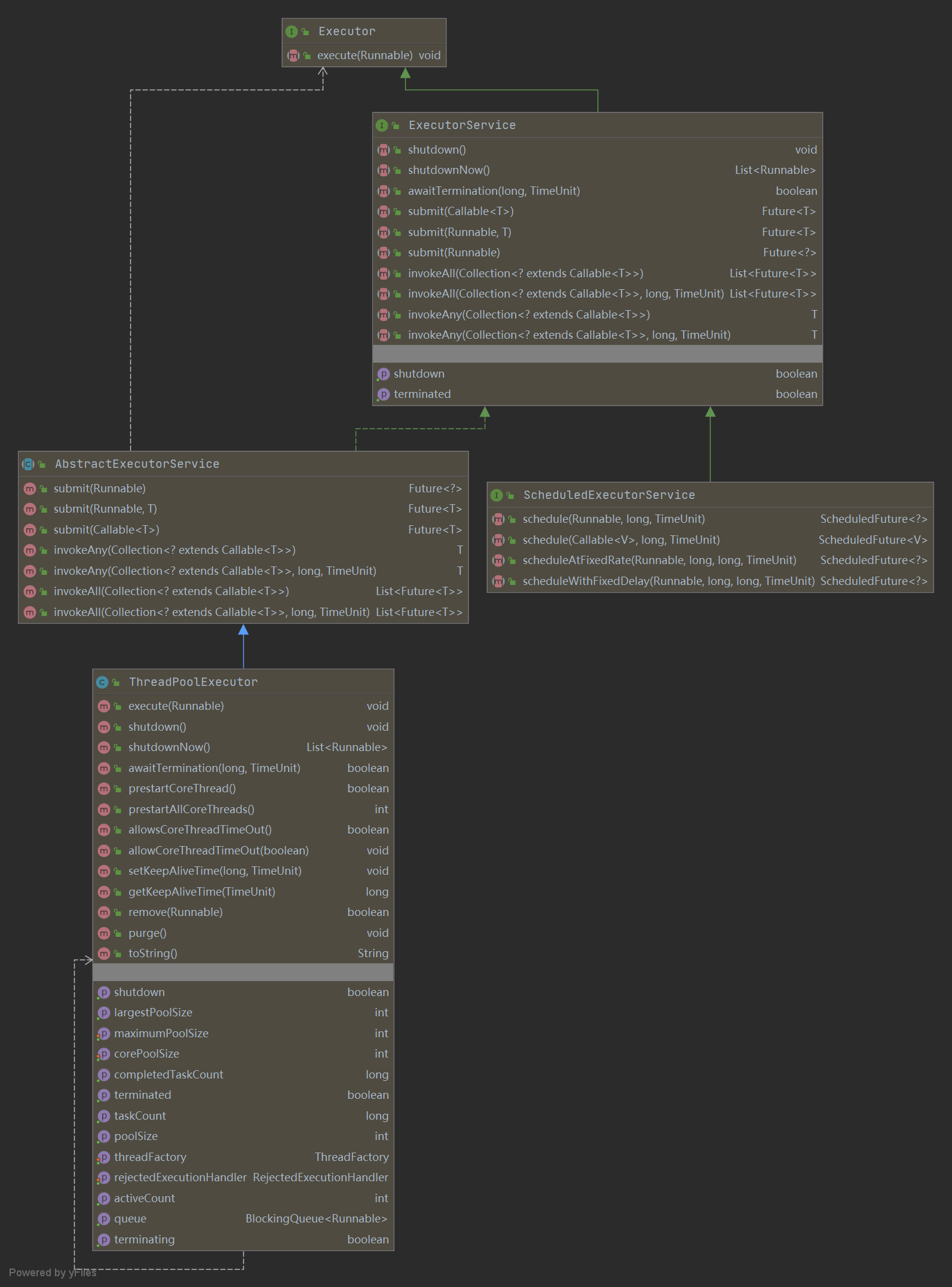Click property icon beside terminating
The image size is (952, 1287).
[x=104, y=1240]
